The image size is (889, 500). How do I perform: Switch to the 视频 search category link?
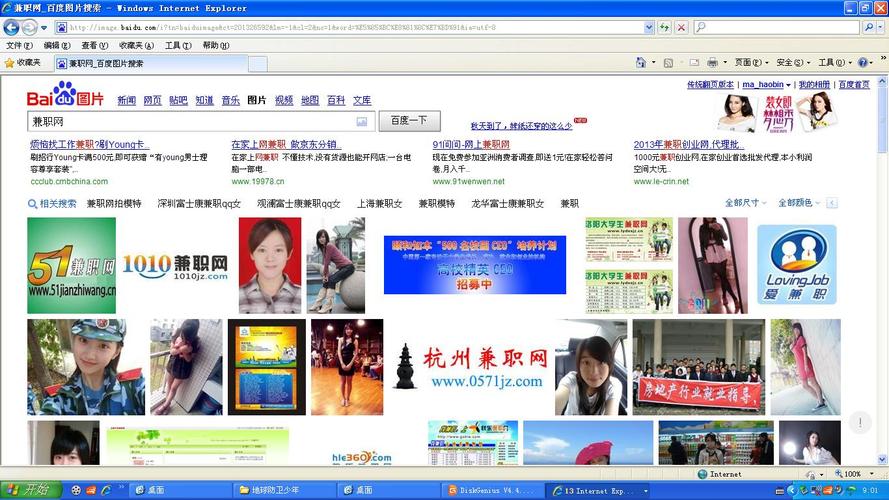(284, 100)
